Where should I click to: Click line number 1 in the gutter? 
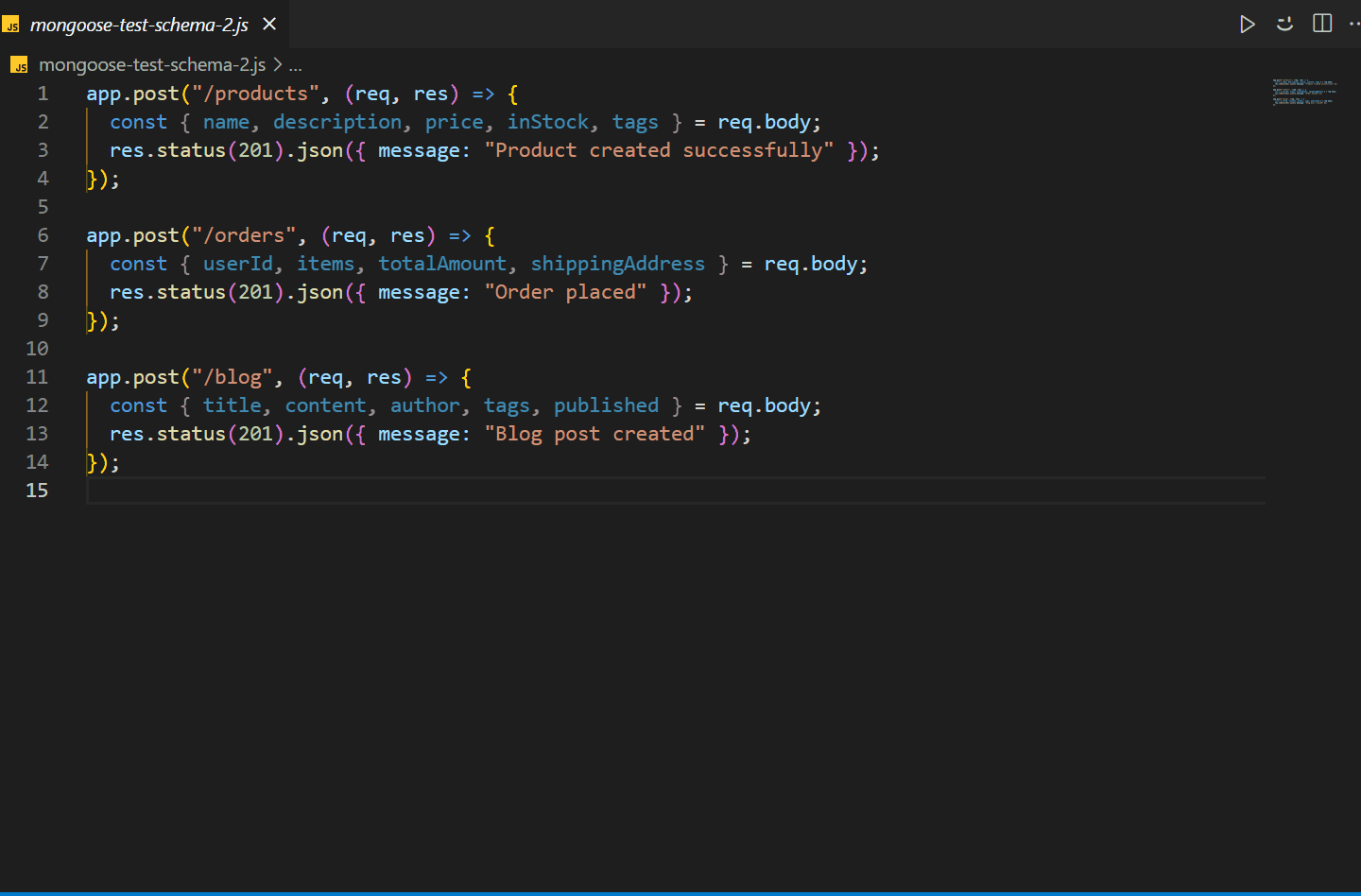click(x=43, y=94)
